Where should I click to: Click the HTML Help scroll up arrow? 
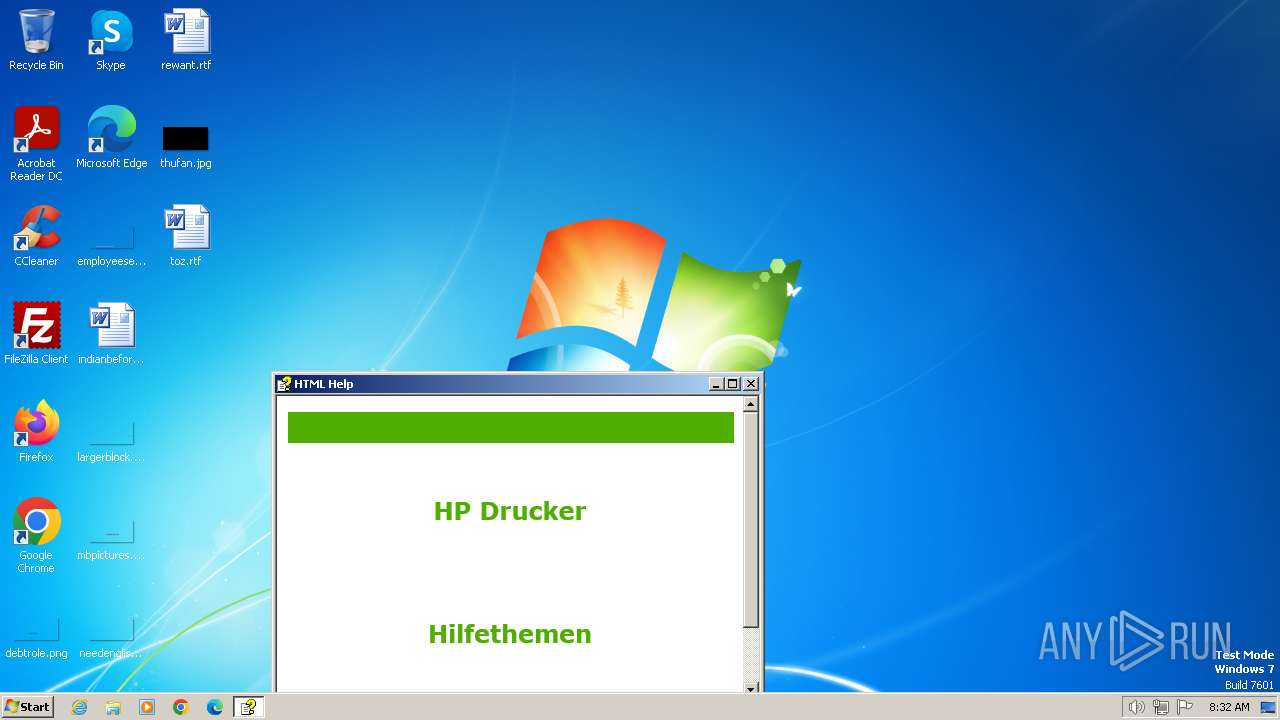751,404
